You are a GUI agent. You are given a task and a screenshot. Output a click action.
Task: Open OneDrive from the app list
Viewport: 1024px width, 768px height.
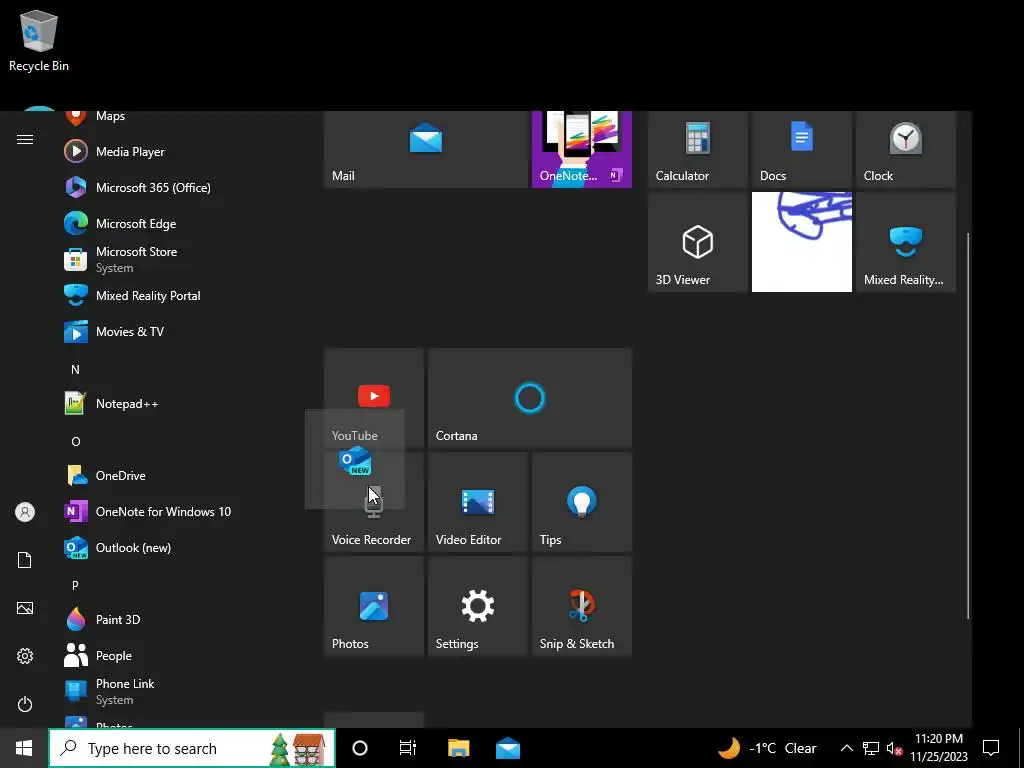pos(176,475)
